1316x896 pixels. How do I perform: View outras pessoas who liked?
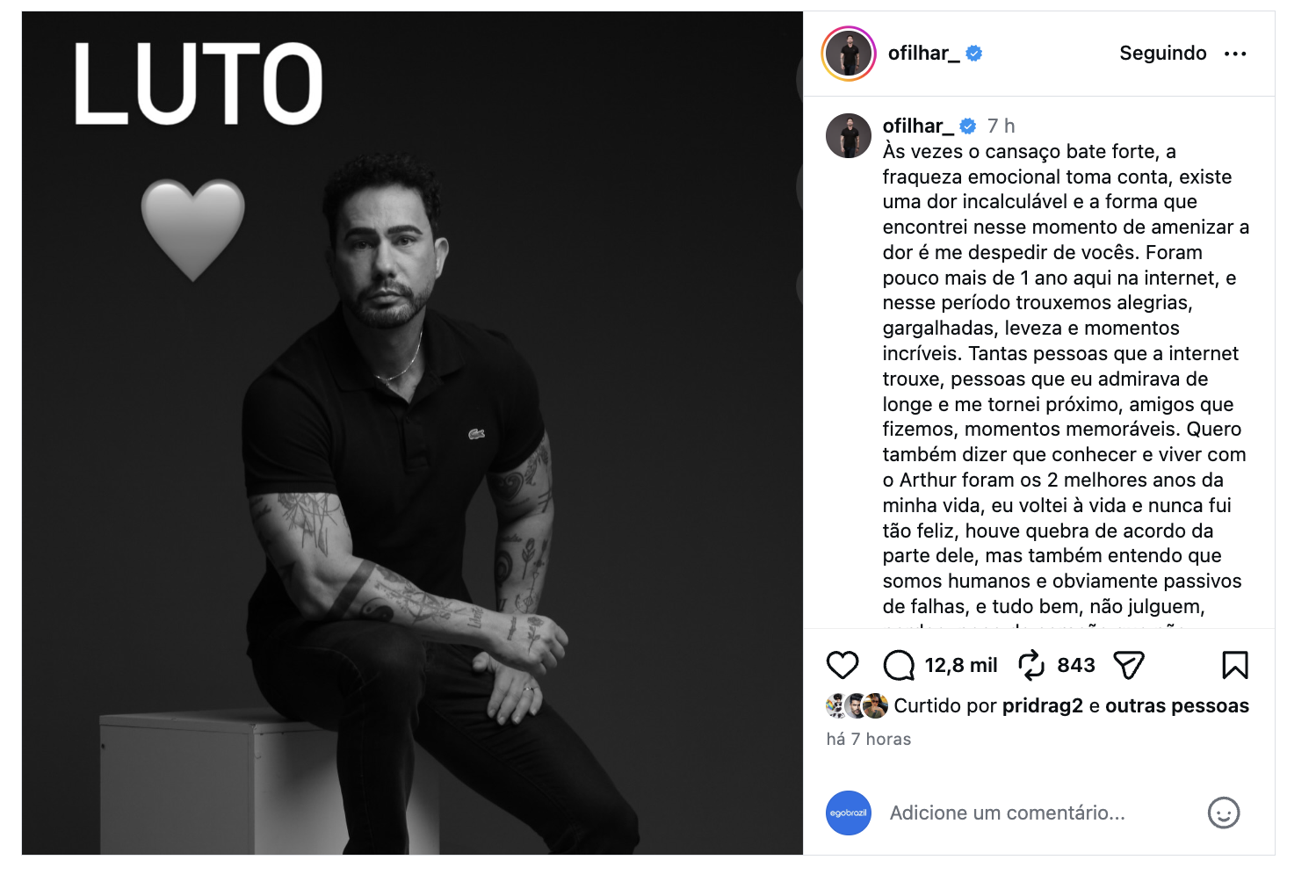tap(1177, 706)
